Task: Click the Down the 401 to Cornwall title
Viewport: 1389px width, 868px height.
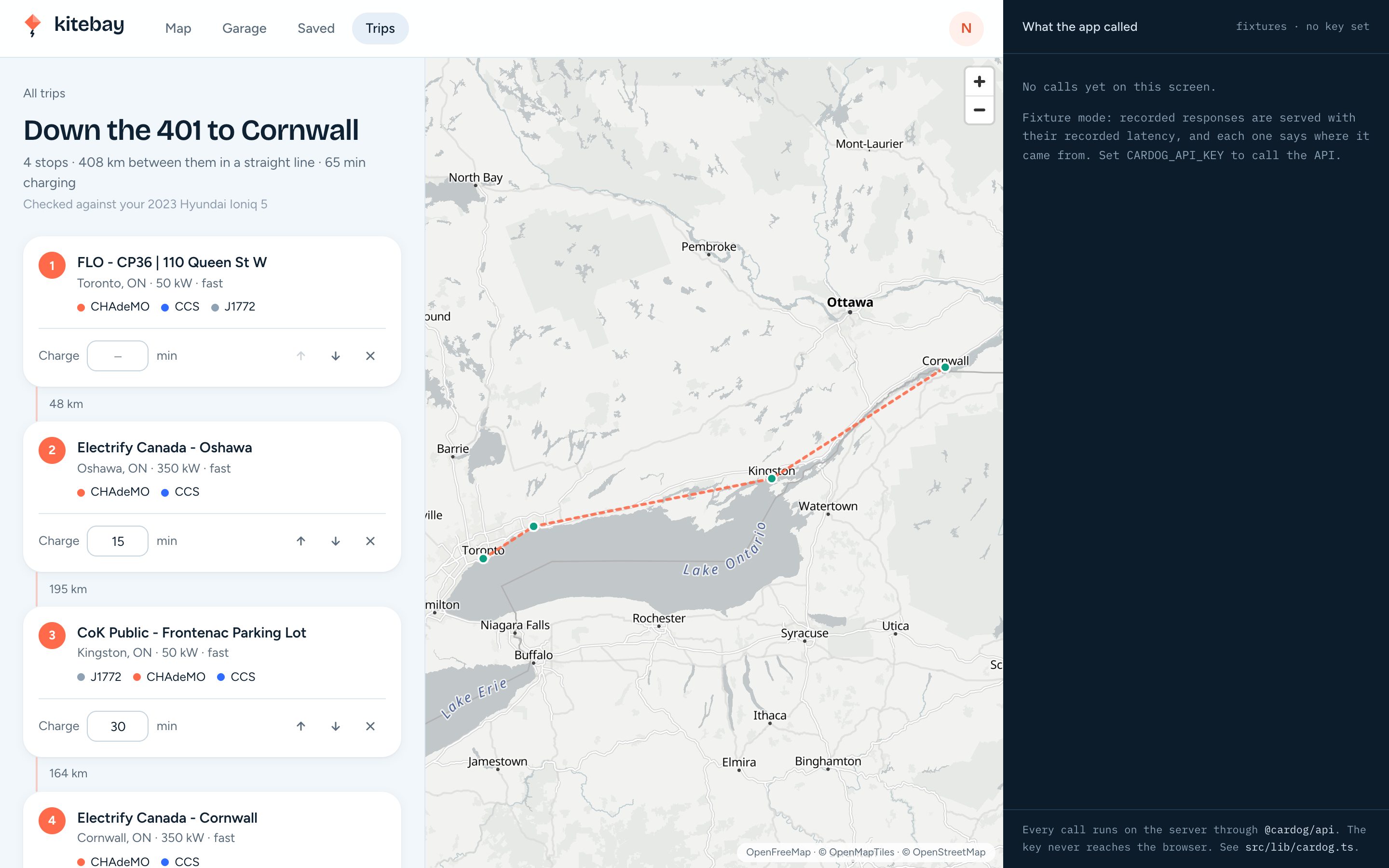Action: coord(191,130)
